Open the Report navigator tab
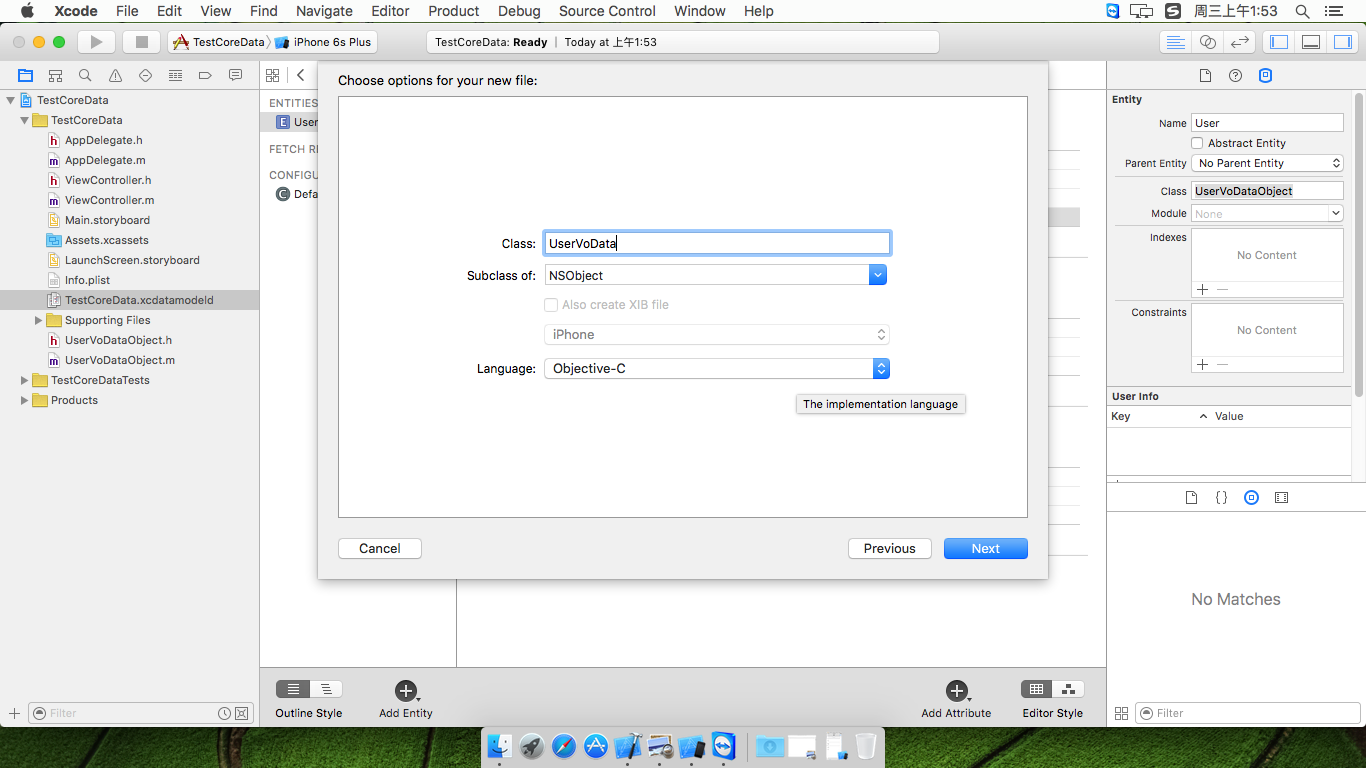Viewport: 1366px width, 768px height. point(235,75)
